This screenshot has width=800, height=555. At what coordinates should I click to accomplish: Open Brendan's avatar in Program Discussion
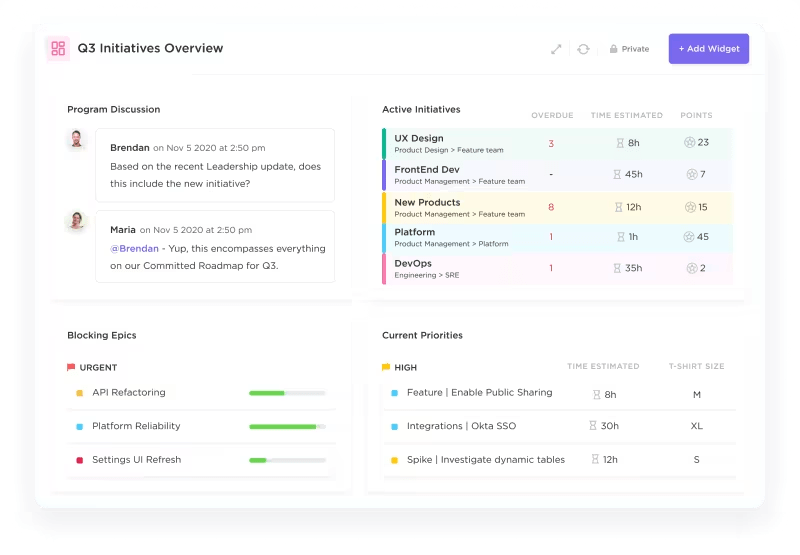pos(77,139)
